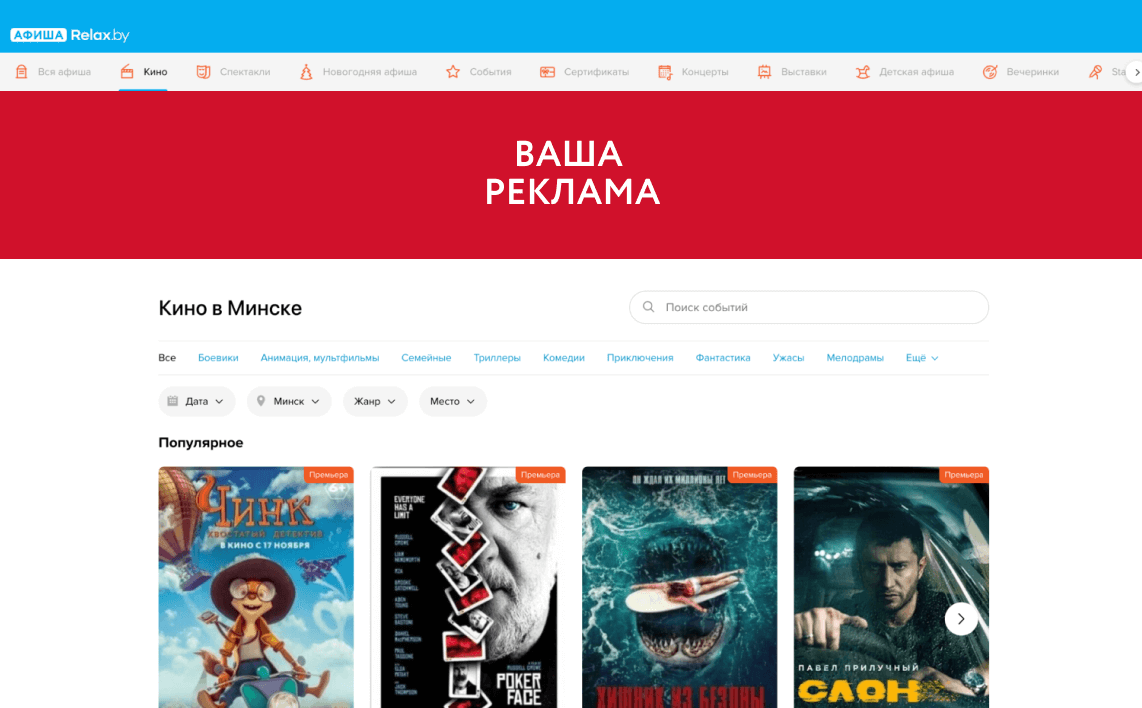Image resolution: width=1142 pixels, height=708 pixels.
Task: Click the Новогодняя афиша tree icon
Action: (307, 72)
